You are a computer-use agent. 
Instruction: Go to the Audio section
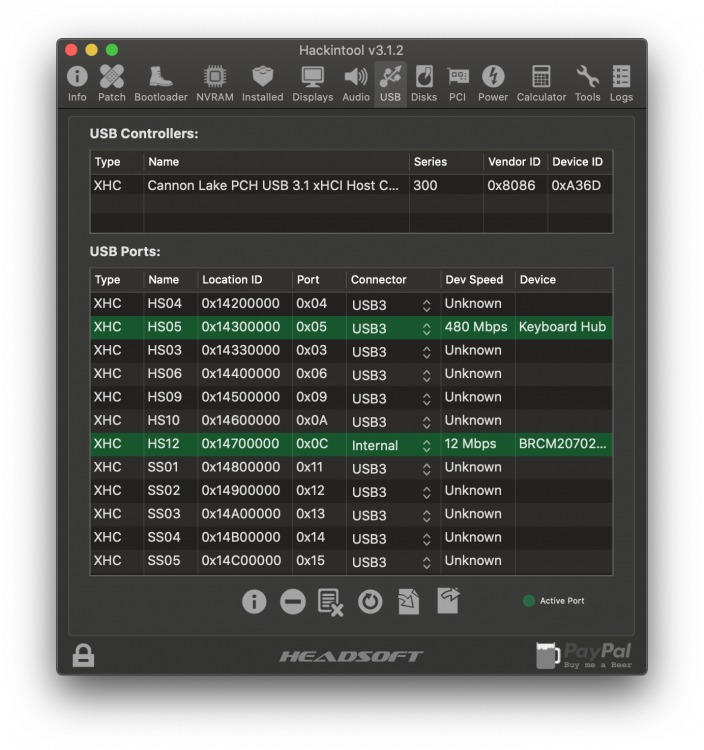tap(356, 84)
